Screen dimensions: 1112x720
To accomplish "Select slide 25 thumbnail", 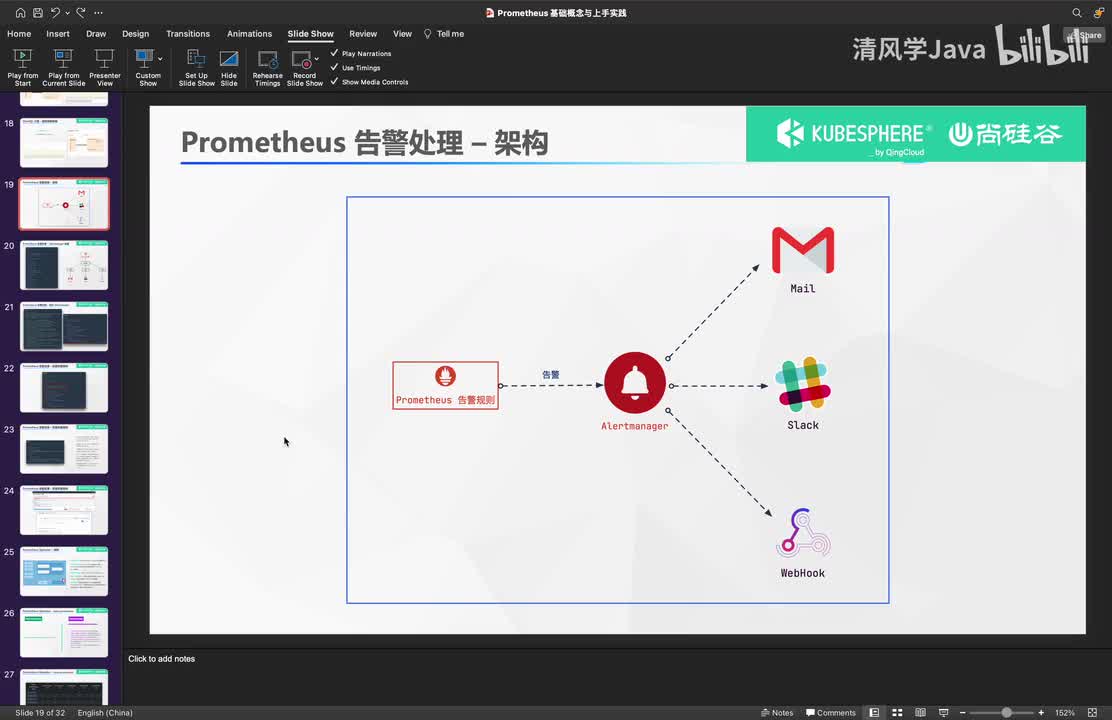I will click(x=64, y=571).
